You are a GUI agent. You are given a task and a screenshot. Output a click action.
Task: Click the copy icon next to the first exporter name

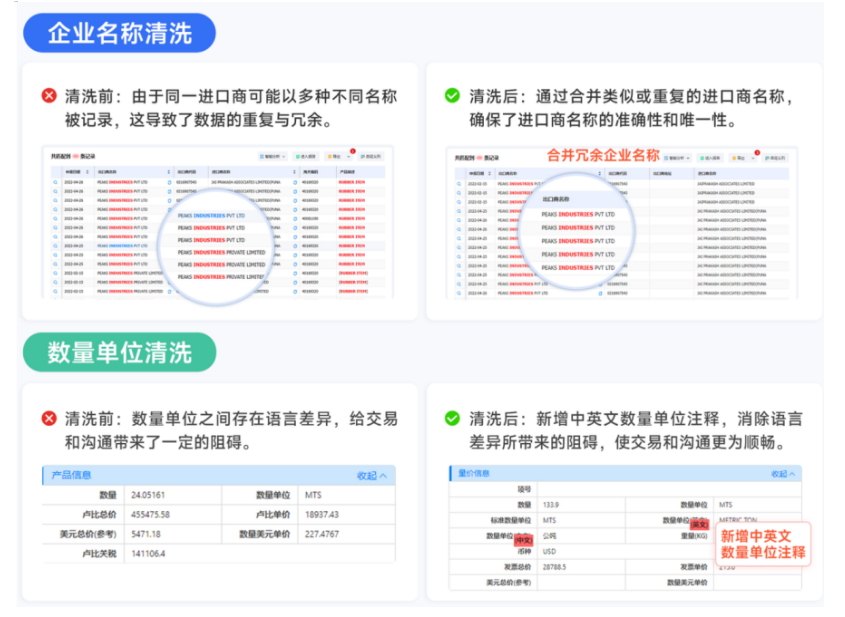tap(169, 183)
